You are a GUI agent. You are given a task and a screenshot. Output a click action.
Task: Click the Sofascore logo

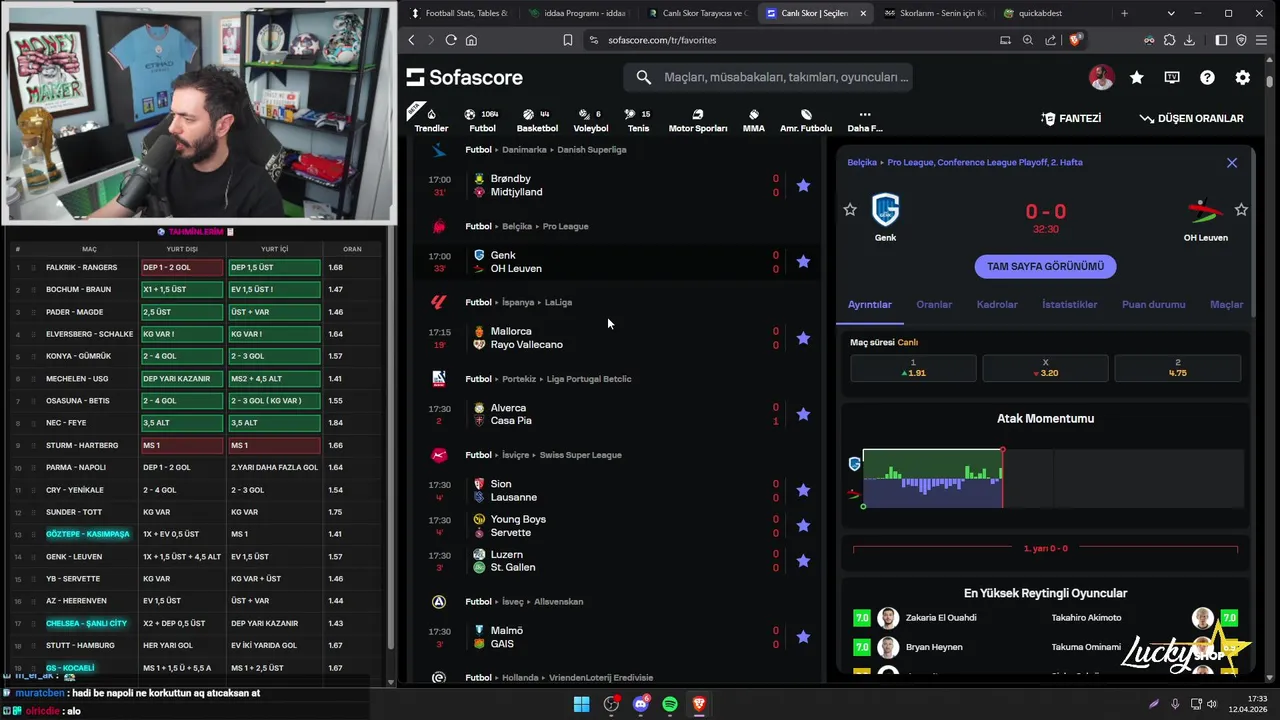(465, 77)
